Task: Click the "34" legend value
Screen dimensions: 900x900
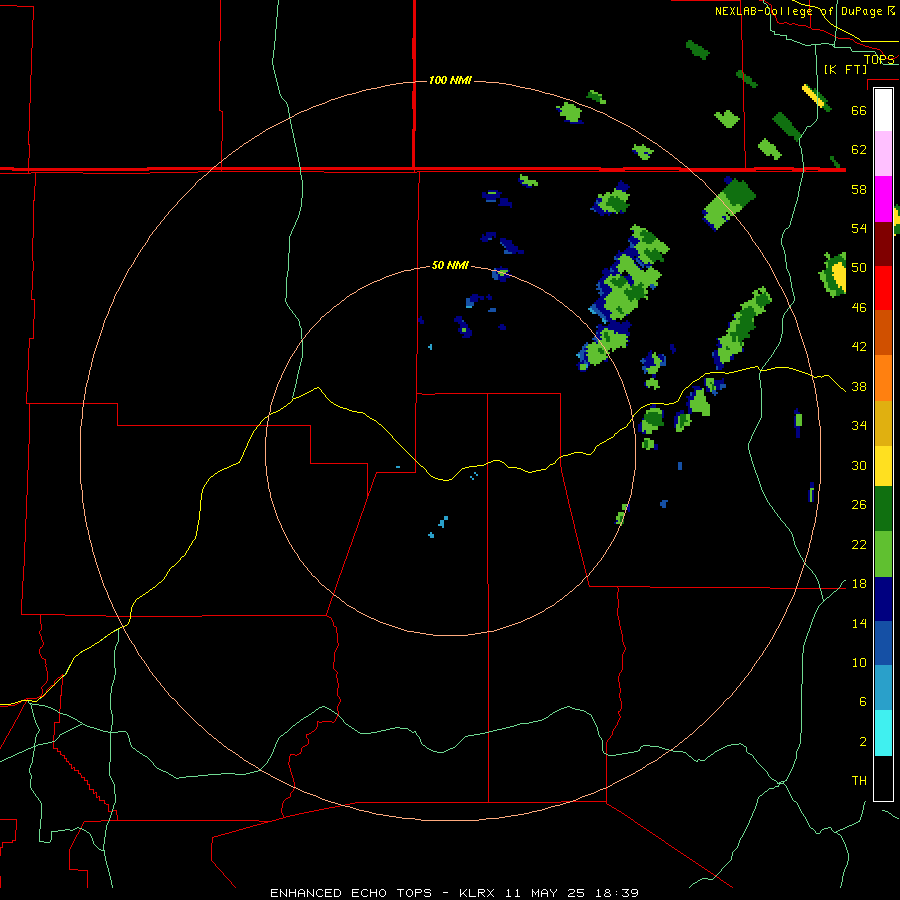Action: [x=859, y=426]
